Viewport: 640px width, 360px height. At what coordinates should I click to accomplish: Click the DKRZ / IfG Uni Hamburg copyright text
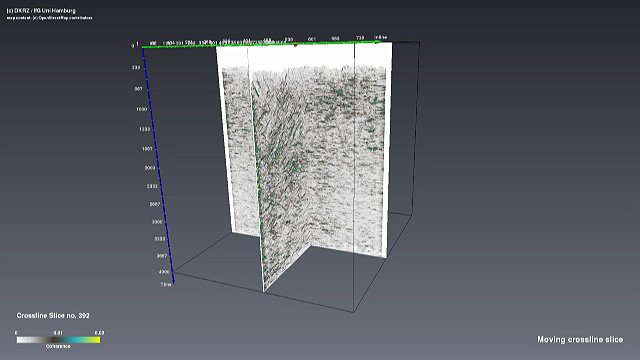[x=41, y=11]
